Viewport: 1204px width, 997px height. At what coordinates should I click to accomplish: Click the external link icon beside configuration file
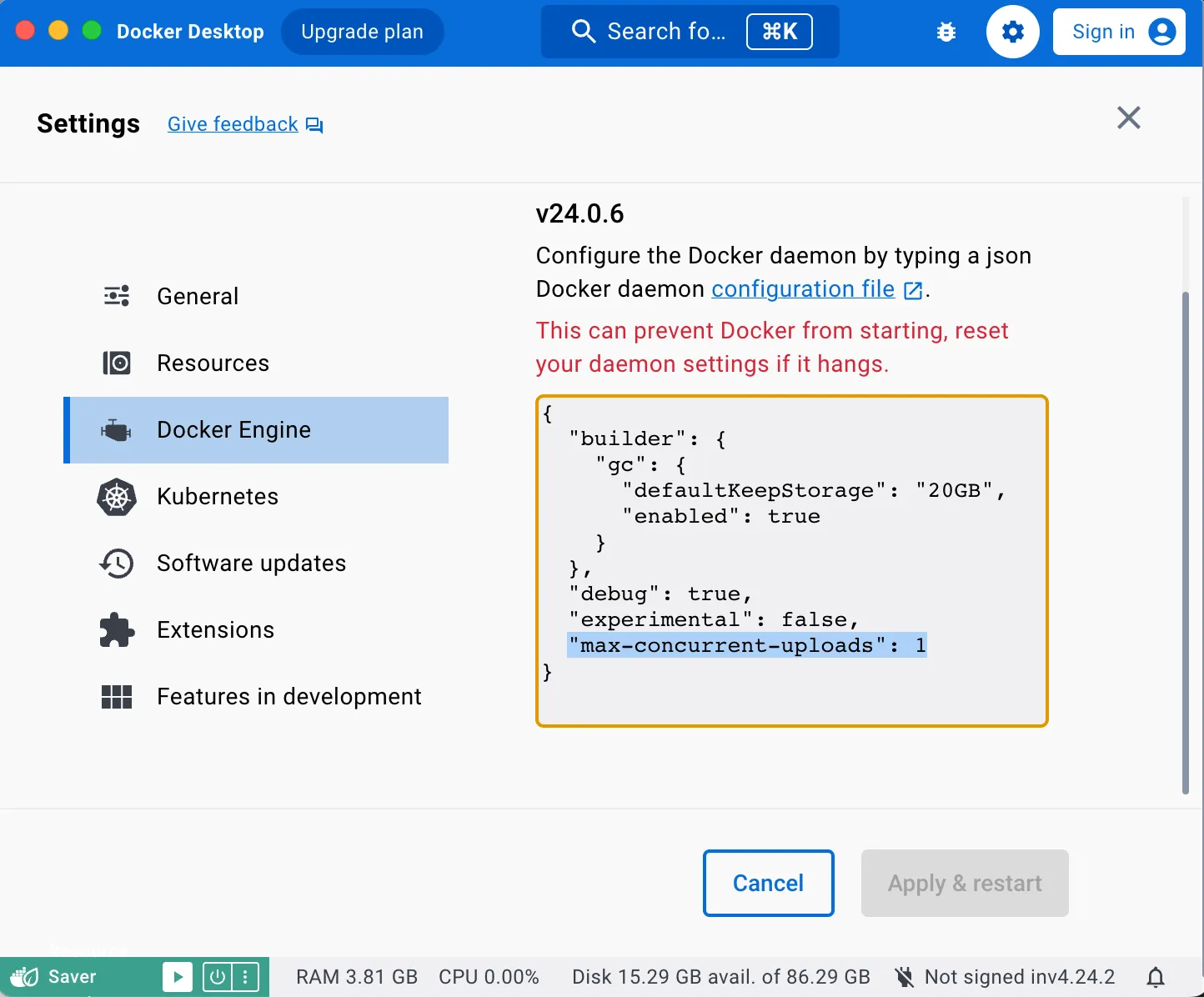(x=914, y=290)
